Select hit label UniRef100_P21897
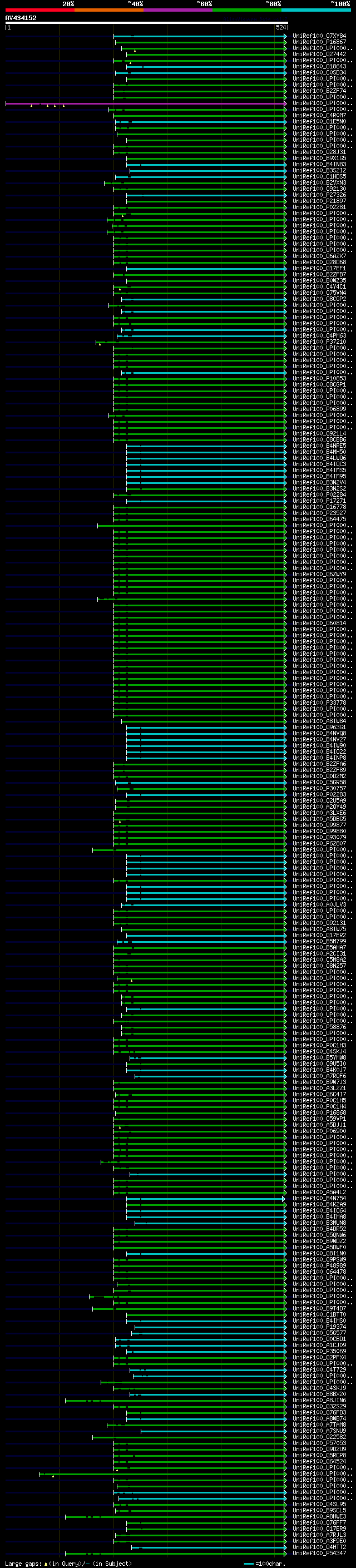Image resolution: width=356 pixels, height=1568 pixels. coord(319,201)
